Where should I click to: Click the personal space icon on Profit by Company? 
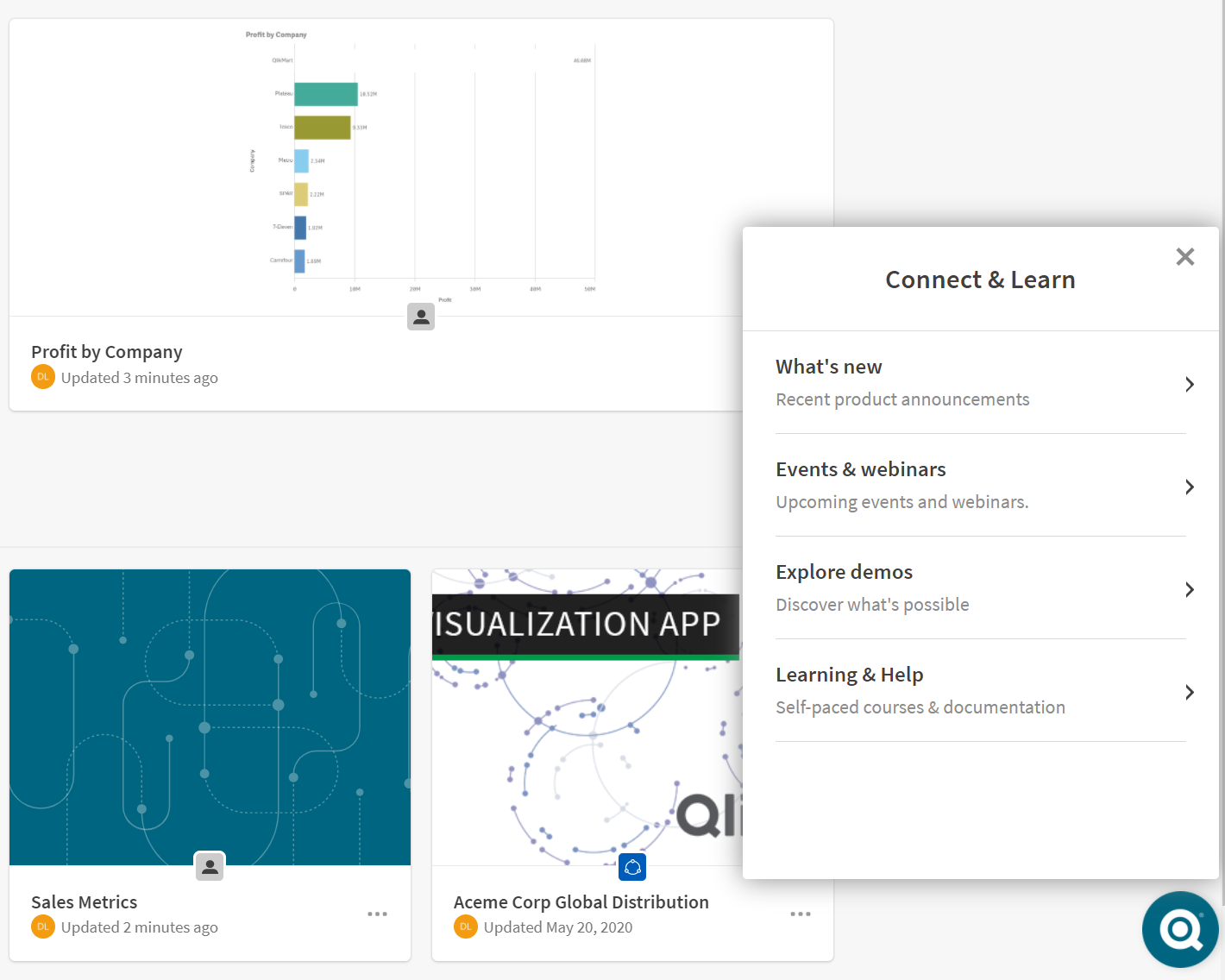click(421, 317)
